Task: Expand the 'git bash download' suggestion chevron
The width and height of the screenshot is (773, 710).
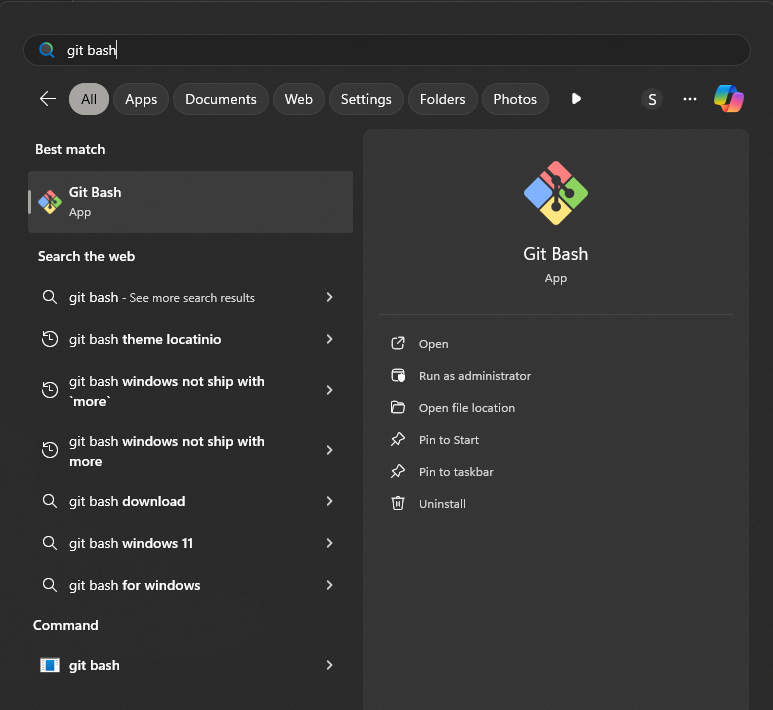Action: [329, 501]
